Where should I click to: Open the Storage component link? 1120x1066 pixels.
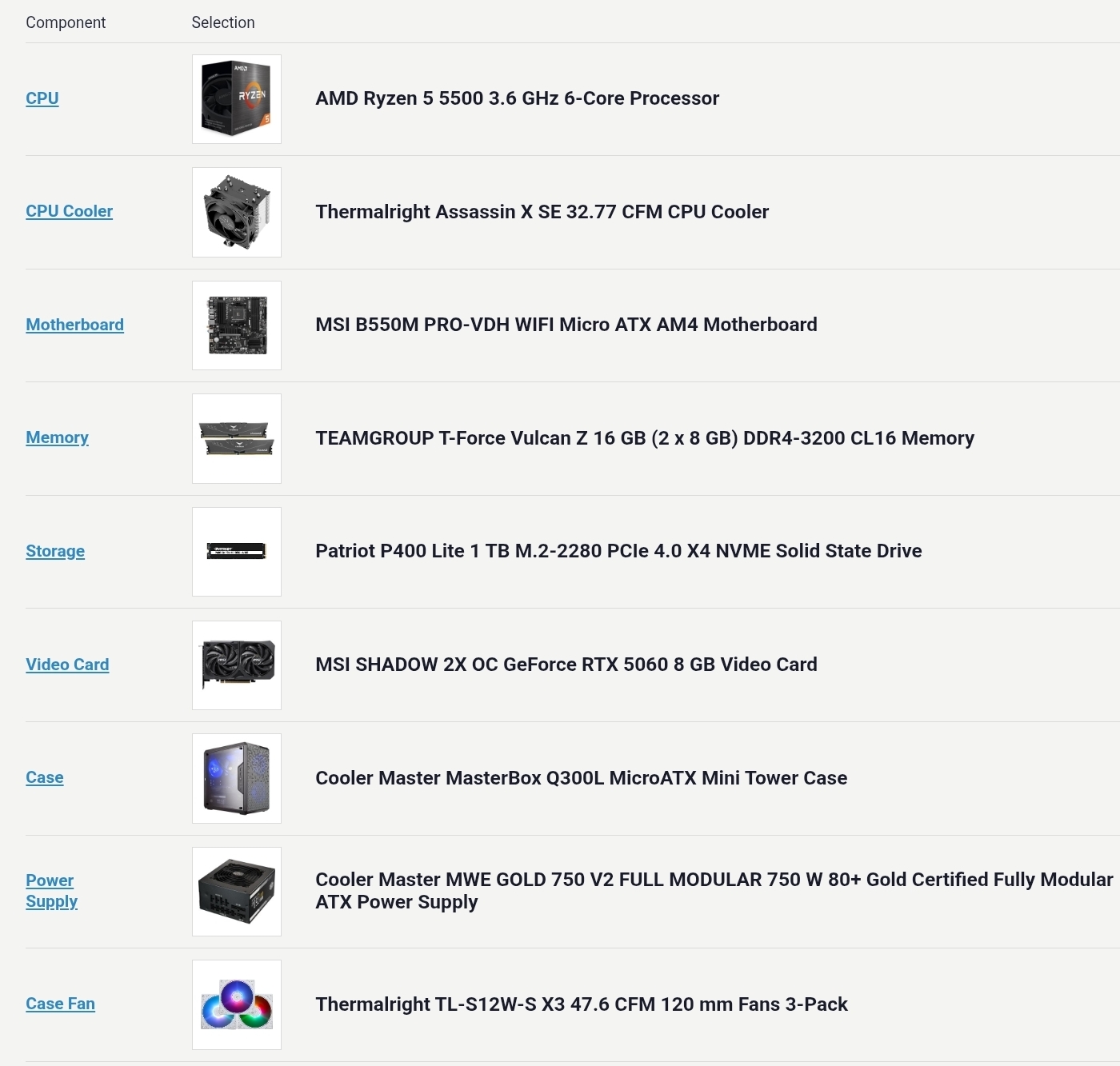(55, 551)
